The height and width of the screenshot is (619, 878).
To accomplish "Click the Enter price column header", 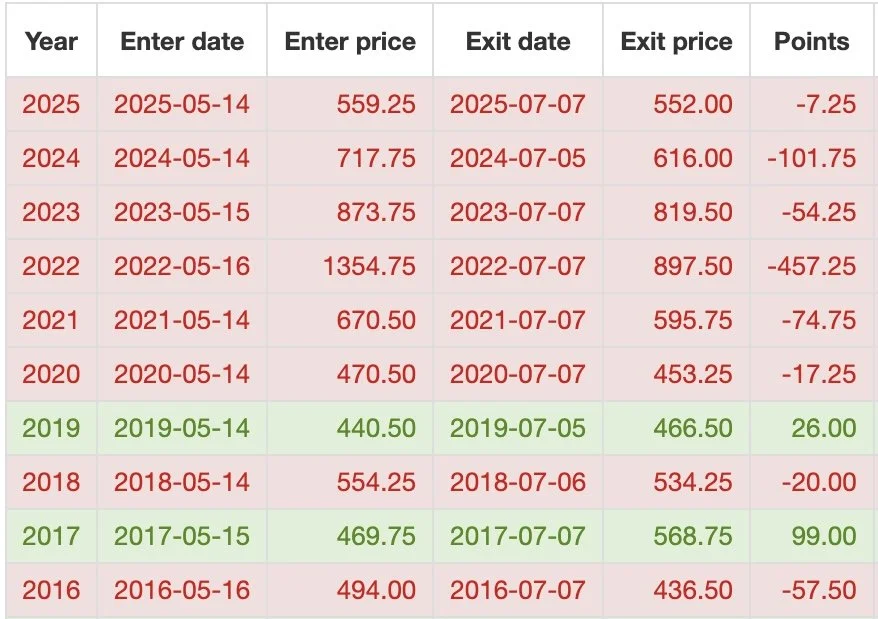I will tap(350, 41).
